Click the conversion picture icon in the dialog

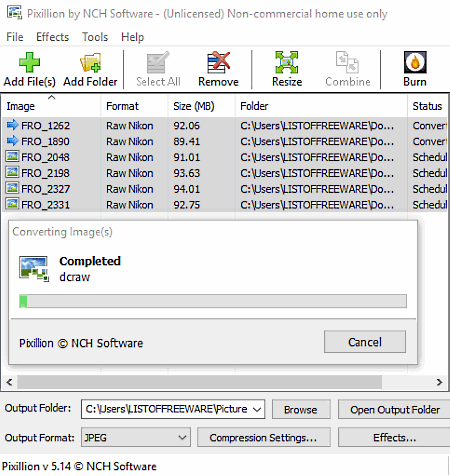coord(34,269)
